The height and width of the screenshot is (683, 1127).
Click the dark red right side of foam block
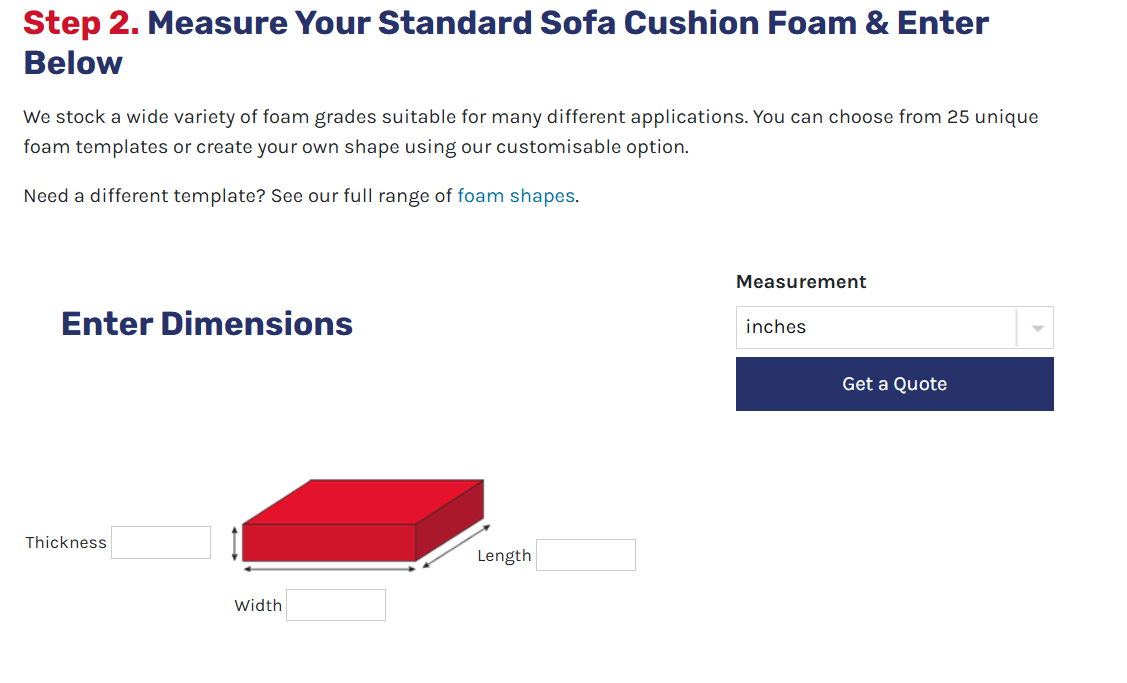(x=450, y=521)
